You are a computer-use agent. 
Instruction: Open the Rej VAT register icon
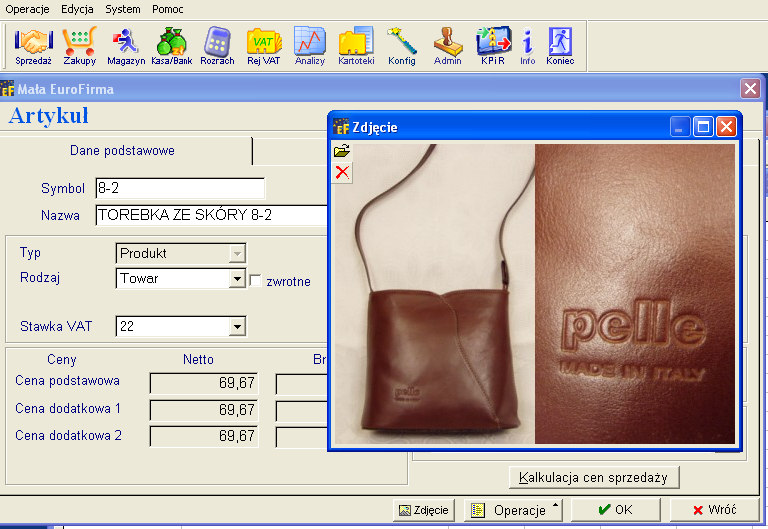click(x=264, y=47)
